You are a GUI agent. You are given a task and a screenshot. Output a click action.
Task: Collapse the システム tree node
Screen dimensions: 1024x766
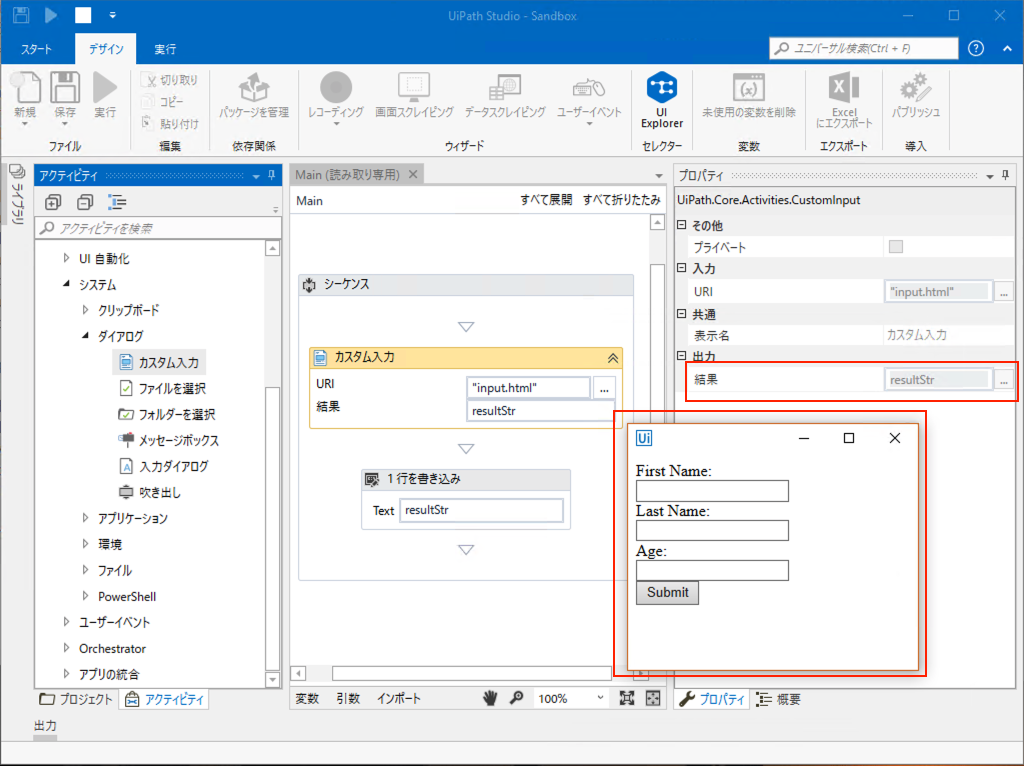(66, 284)
